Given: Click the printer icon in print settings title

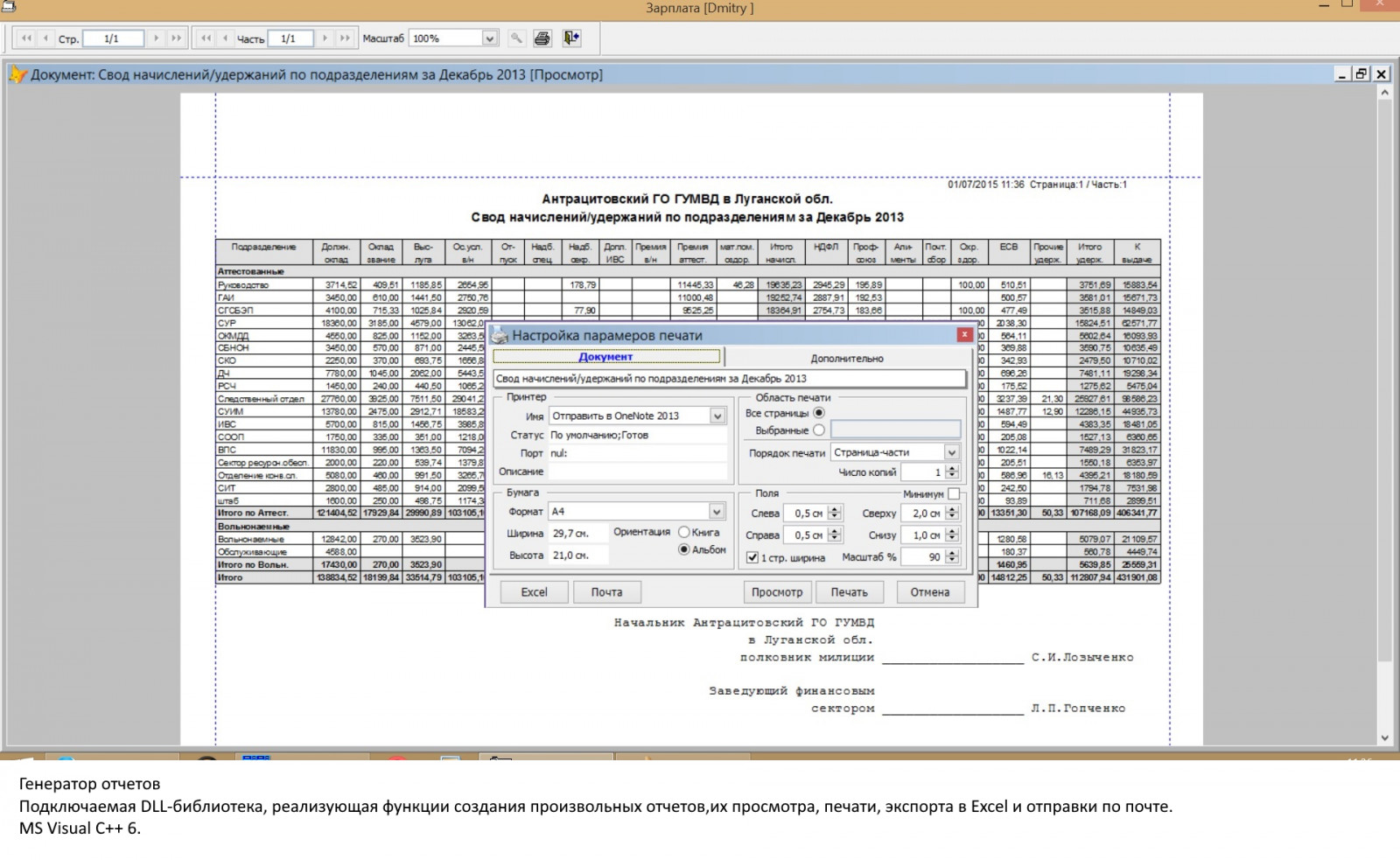Looking at the screenshot, I should (499, 335).
